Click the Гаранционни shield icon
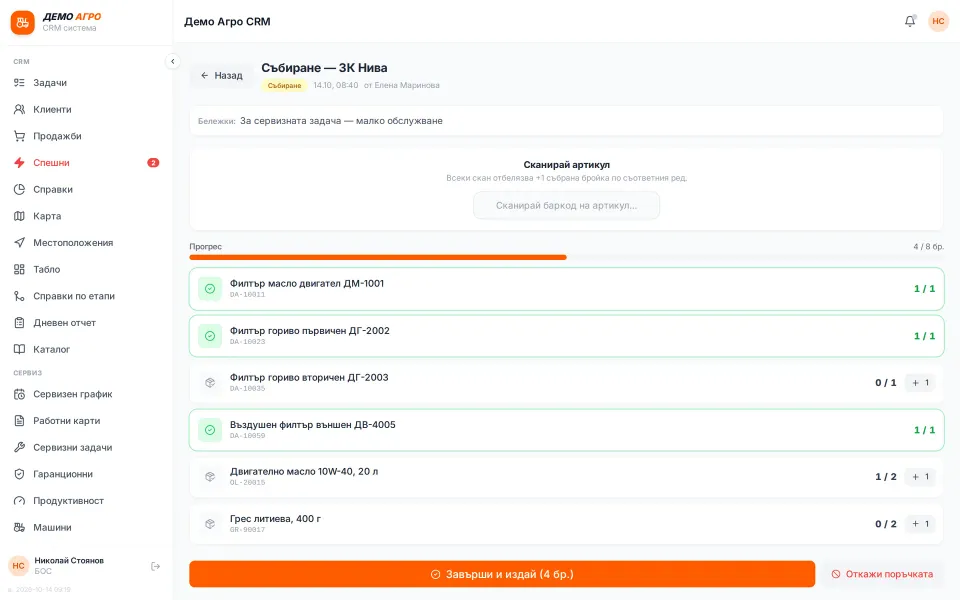Image resolution: width=960 pixels, height=600 pixels. click(20, 474)
